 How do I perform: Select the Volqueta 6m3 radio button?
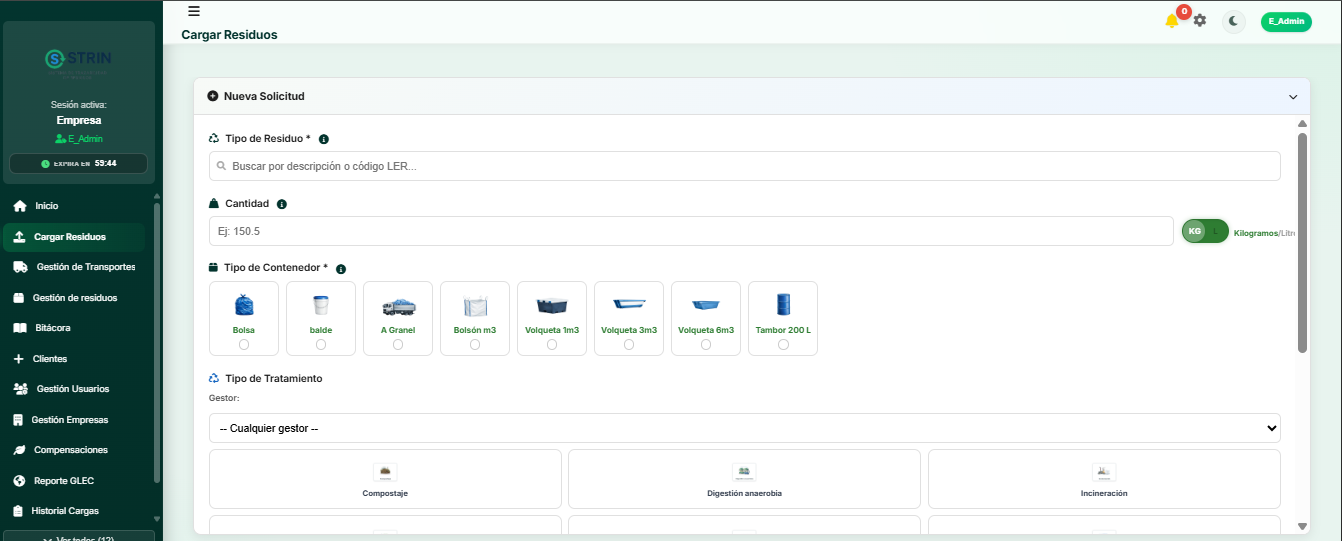(706, 344)
